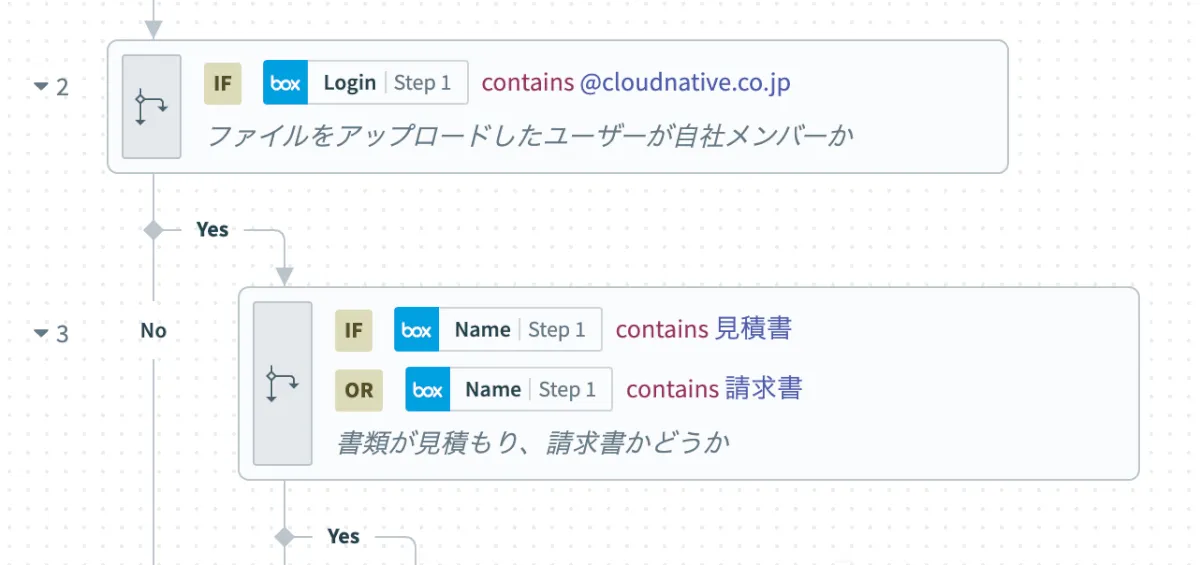The width and height of the screenshot is (1200, 565).
Task: Edit the step 3 comment 書類が見積もり
Action: point(532,442)
